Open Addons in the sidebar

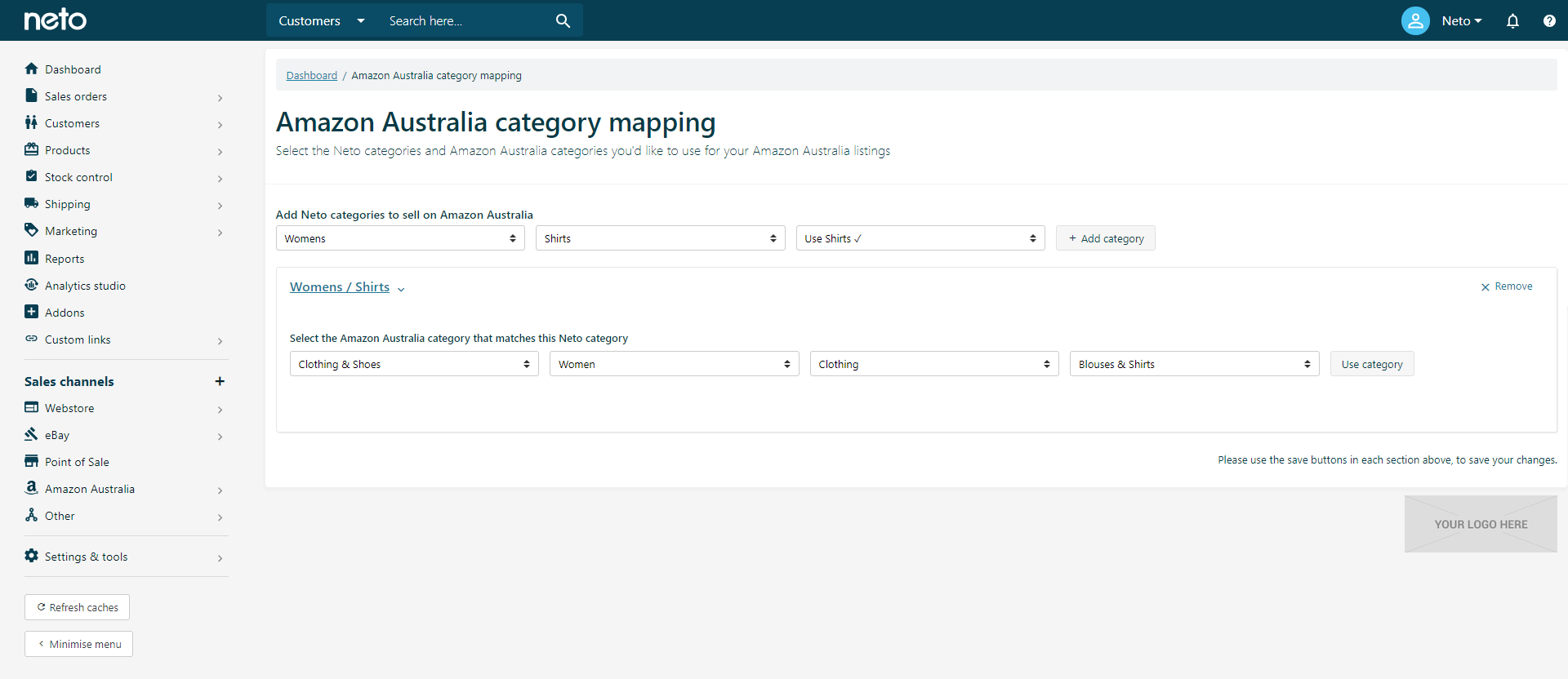[65, 313]
